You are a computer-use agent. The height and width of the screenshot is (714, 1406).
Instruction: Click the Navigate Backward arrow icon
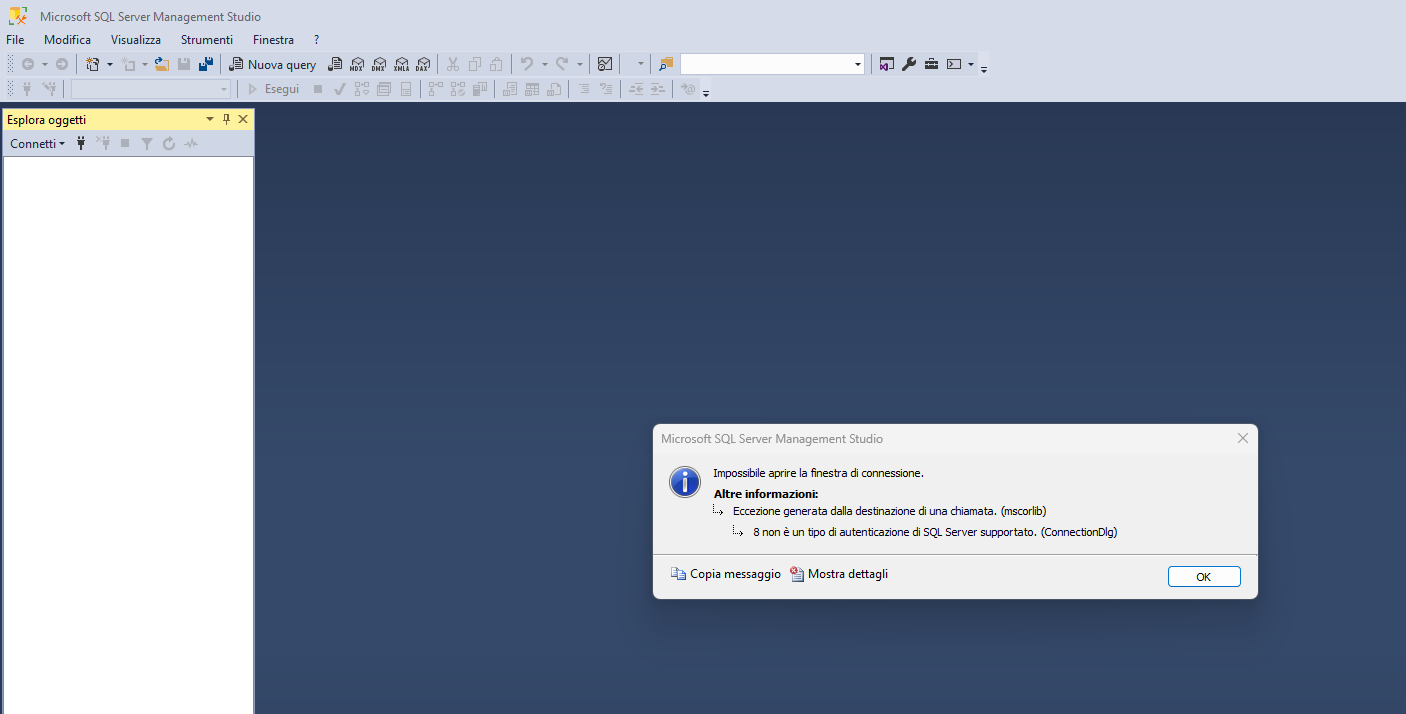coord(27,64)
